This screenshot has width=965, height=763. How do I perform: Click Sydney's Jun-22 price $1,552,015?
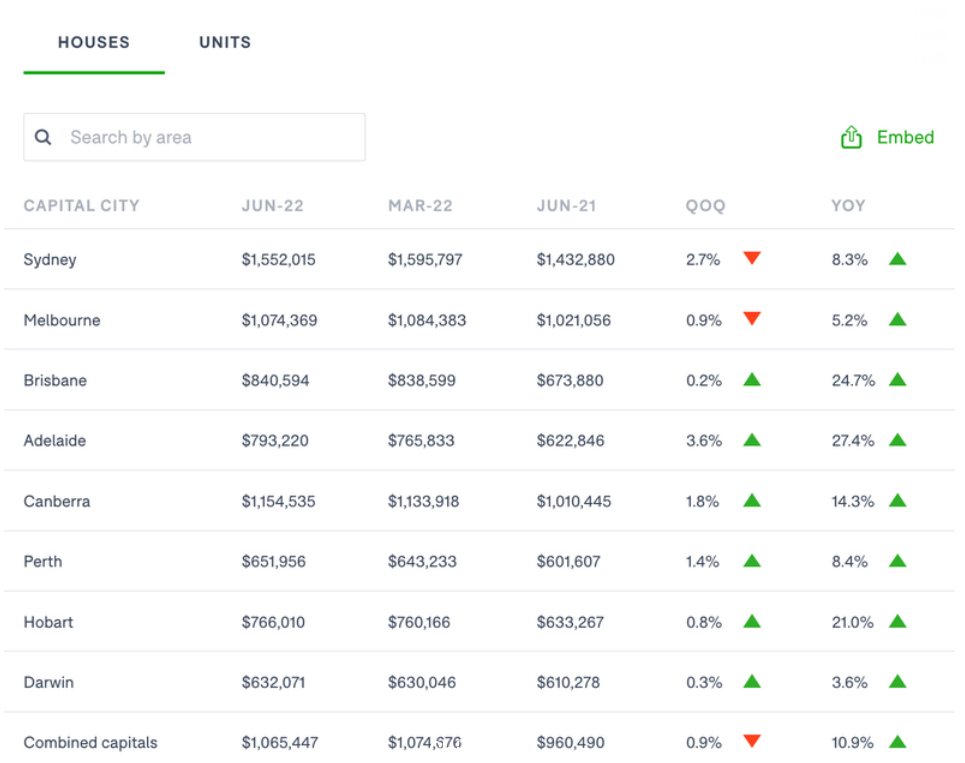(278, 260)
